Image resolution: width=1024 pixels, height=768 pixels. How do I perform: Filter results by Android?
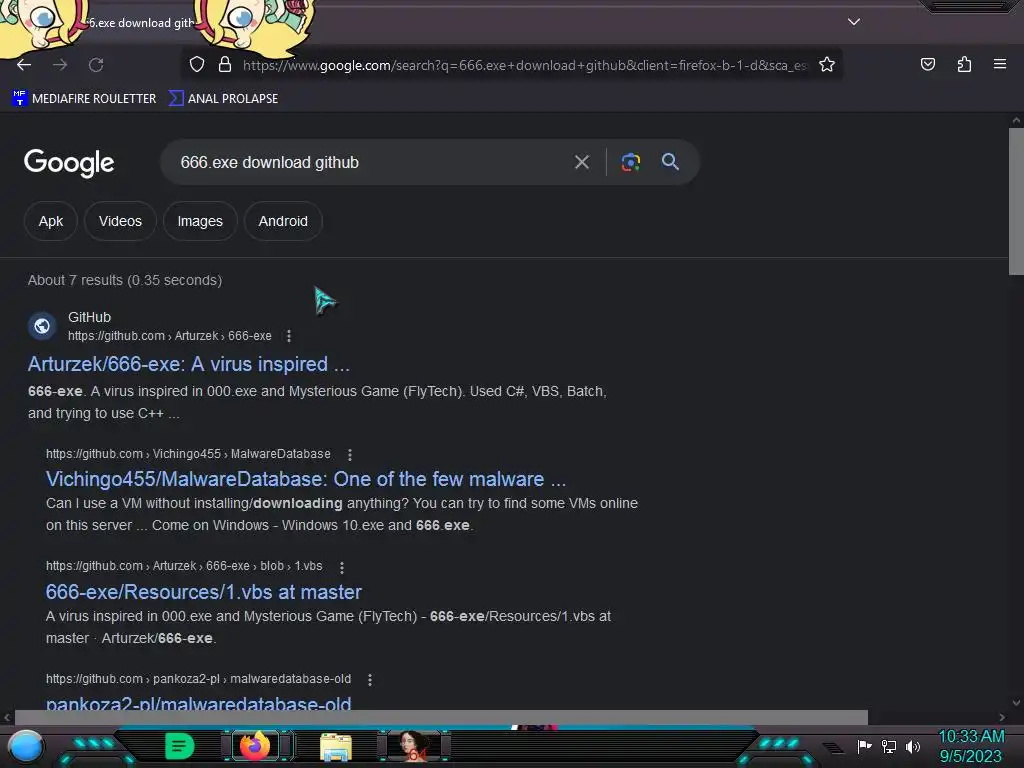click(283, 221)
